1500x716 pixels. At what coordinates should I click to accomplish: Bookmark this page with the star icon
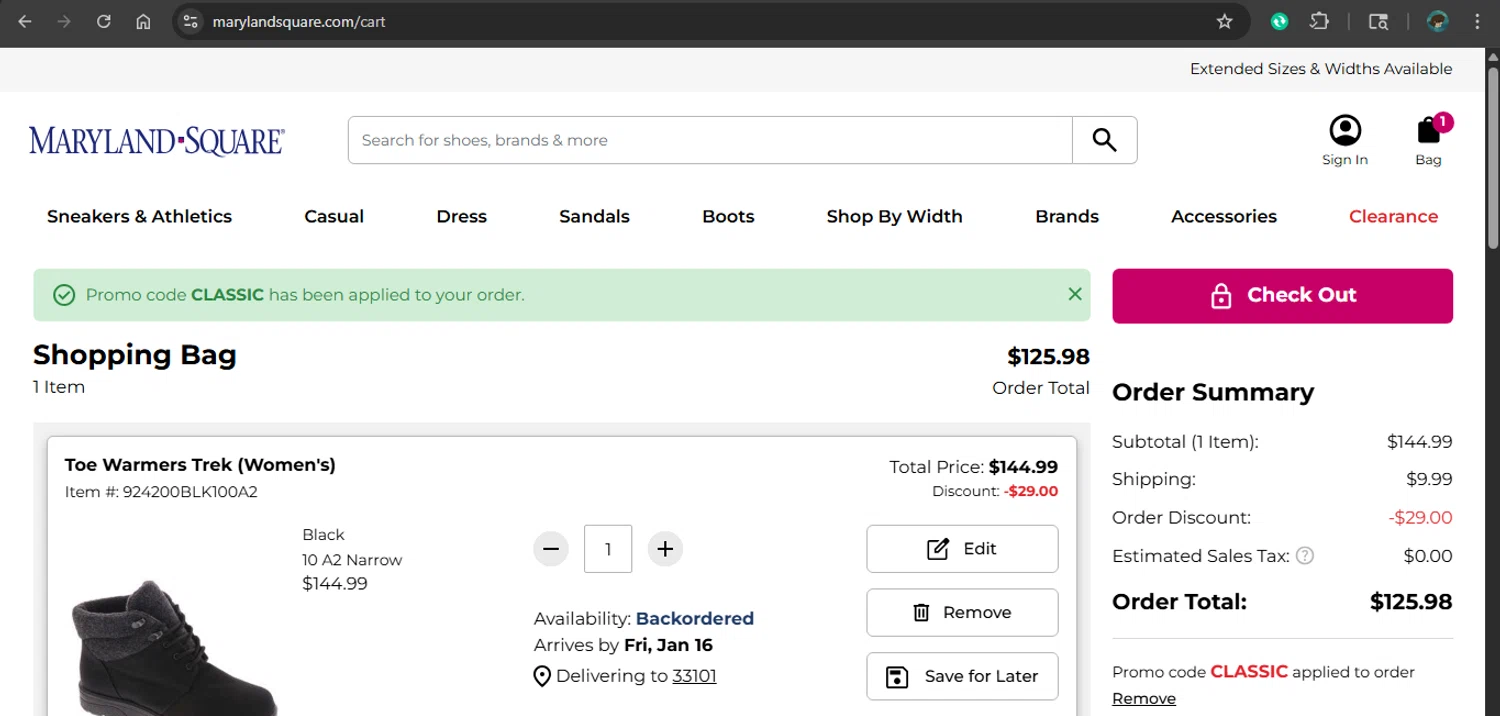(x=1224, y=21)
